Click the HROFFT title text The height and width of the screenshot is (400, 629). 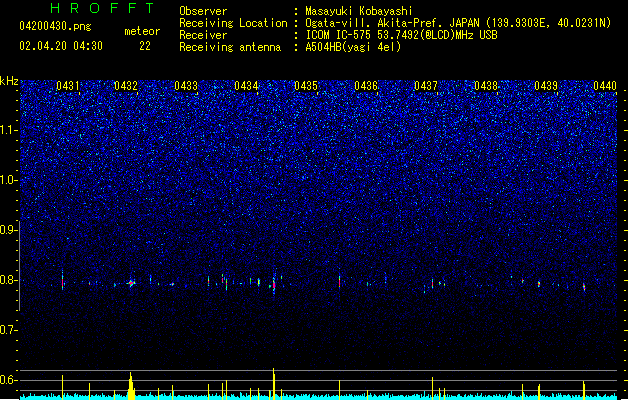coord(102,8)
